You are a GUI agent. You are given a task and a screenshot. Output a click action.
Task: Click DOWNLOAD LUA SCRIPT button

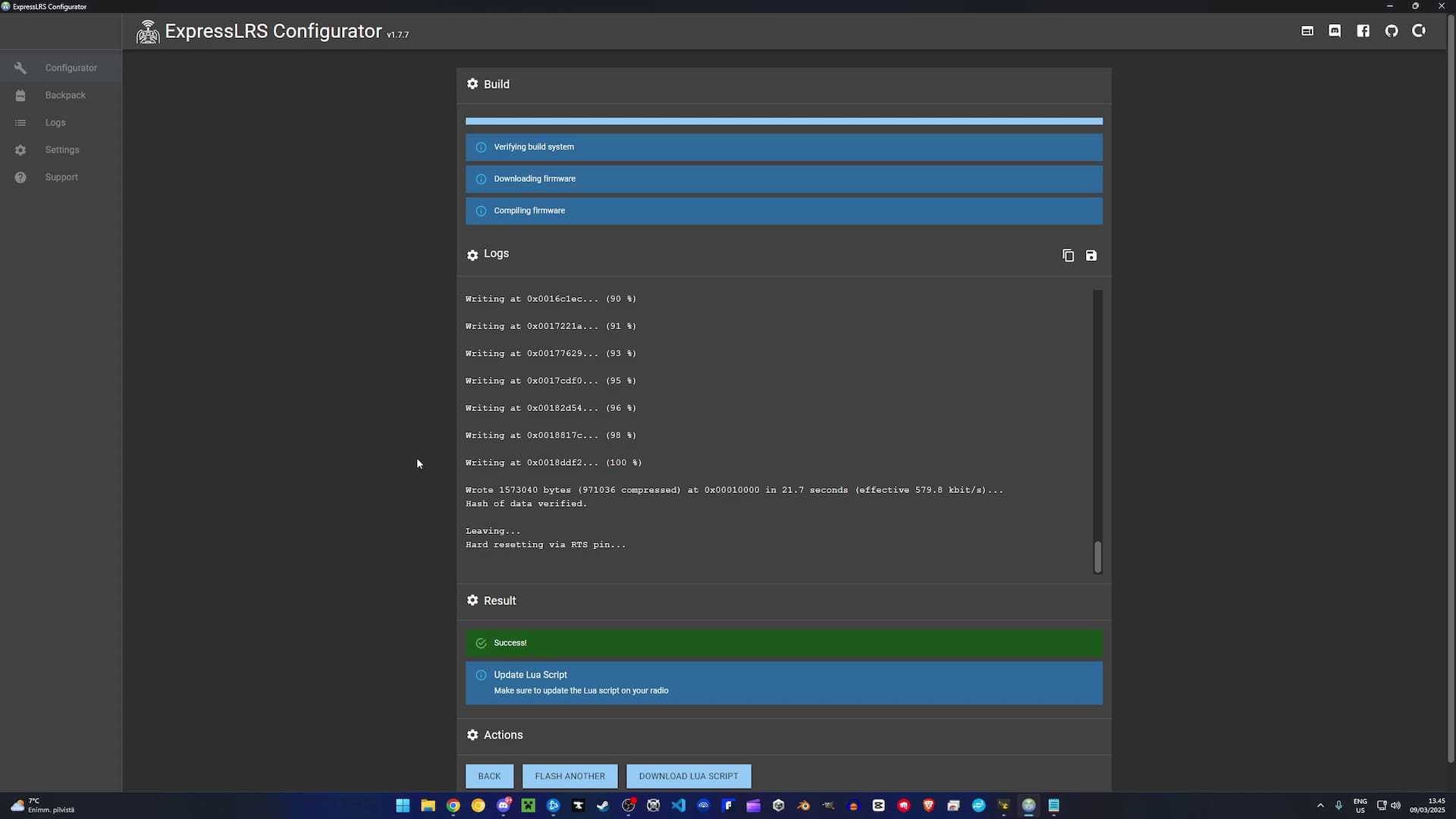[x=688, y=776]
